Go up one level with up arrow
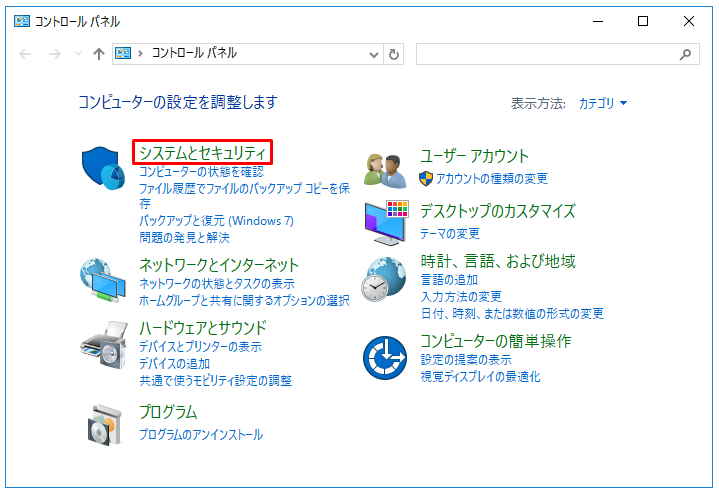 99,54
